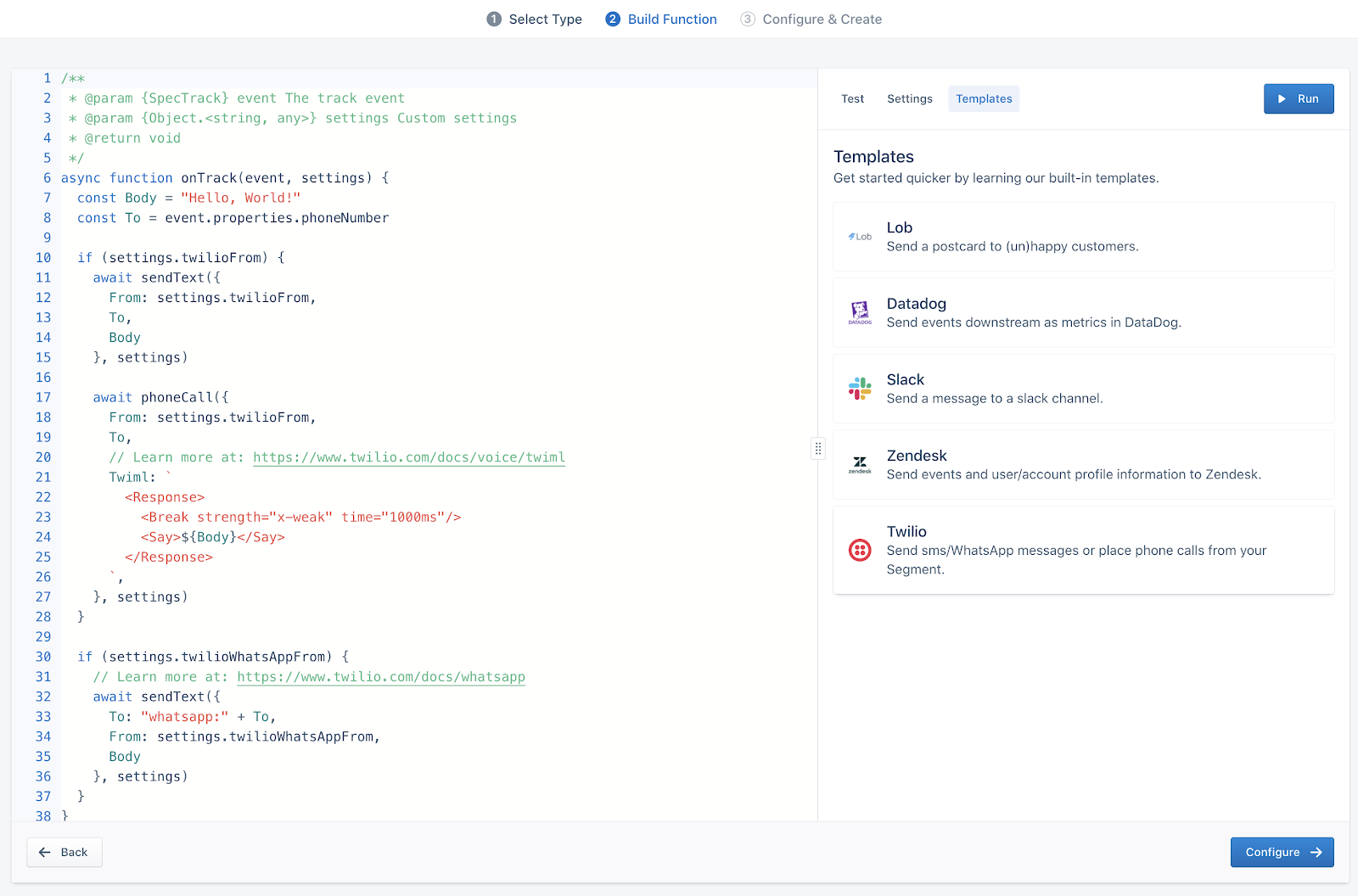Place cursor on code line 7
1358x896 pixels.
[x=188, y=198]
